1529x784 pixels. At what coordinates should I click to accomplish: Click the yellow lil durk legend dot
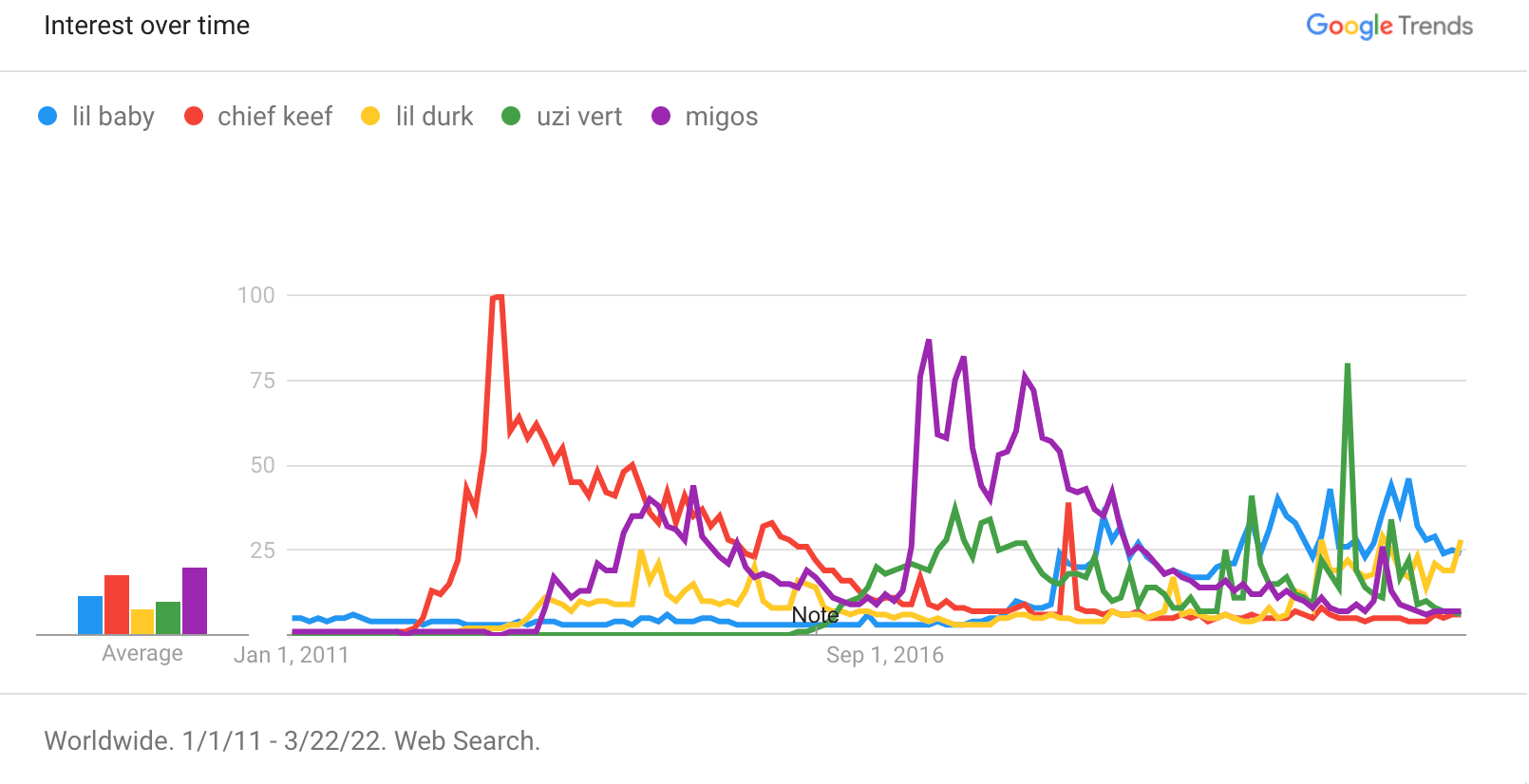370,116
